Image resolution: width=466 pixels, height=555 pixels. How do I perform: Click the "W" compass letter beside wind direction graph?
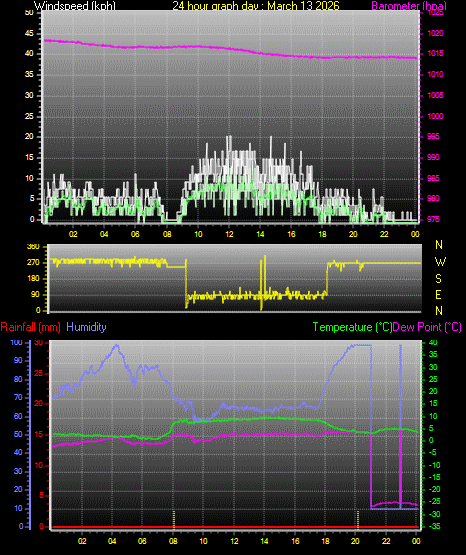[440, 262]
